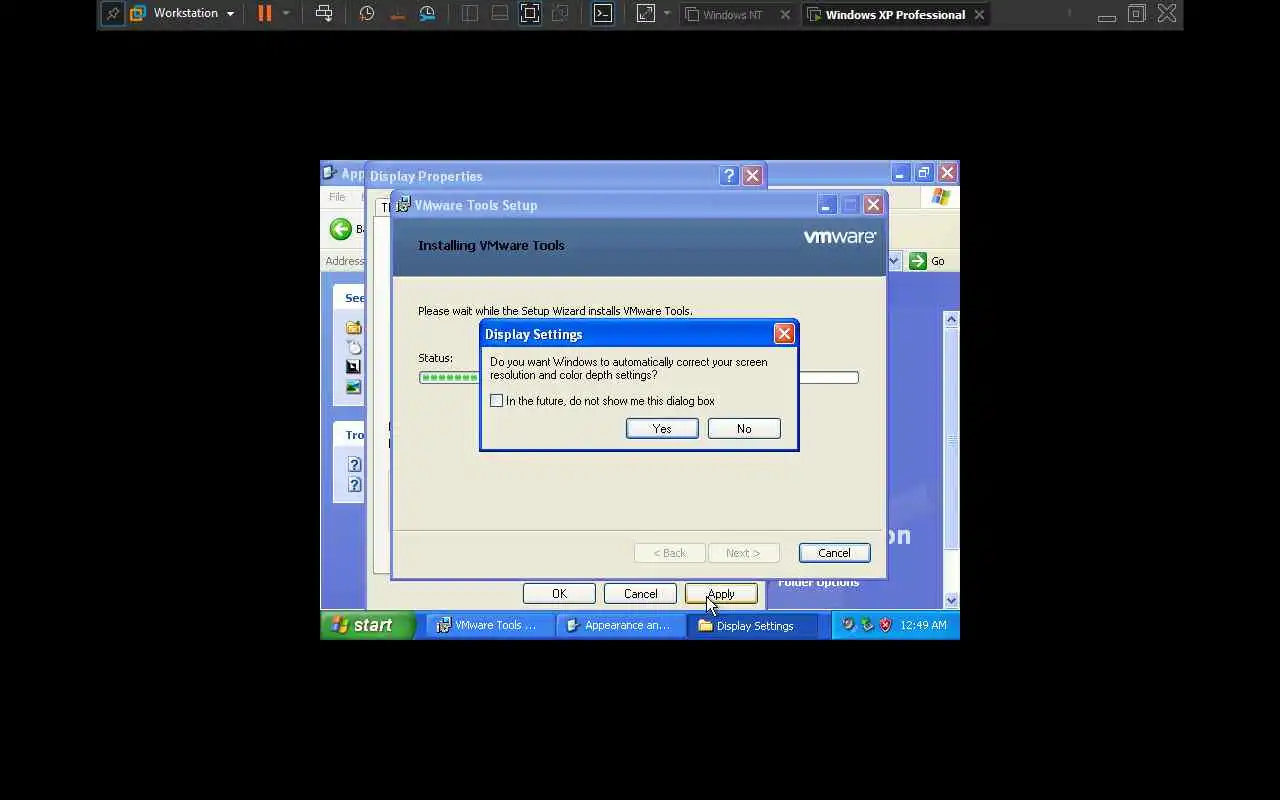Screen dimensions: 1280x800
Task: Minimize the VMware Tools Setup window
Action: point(826,205)
